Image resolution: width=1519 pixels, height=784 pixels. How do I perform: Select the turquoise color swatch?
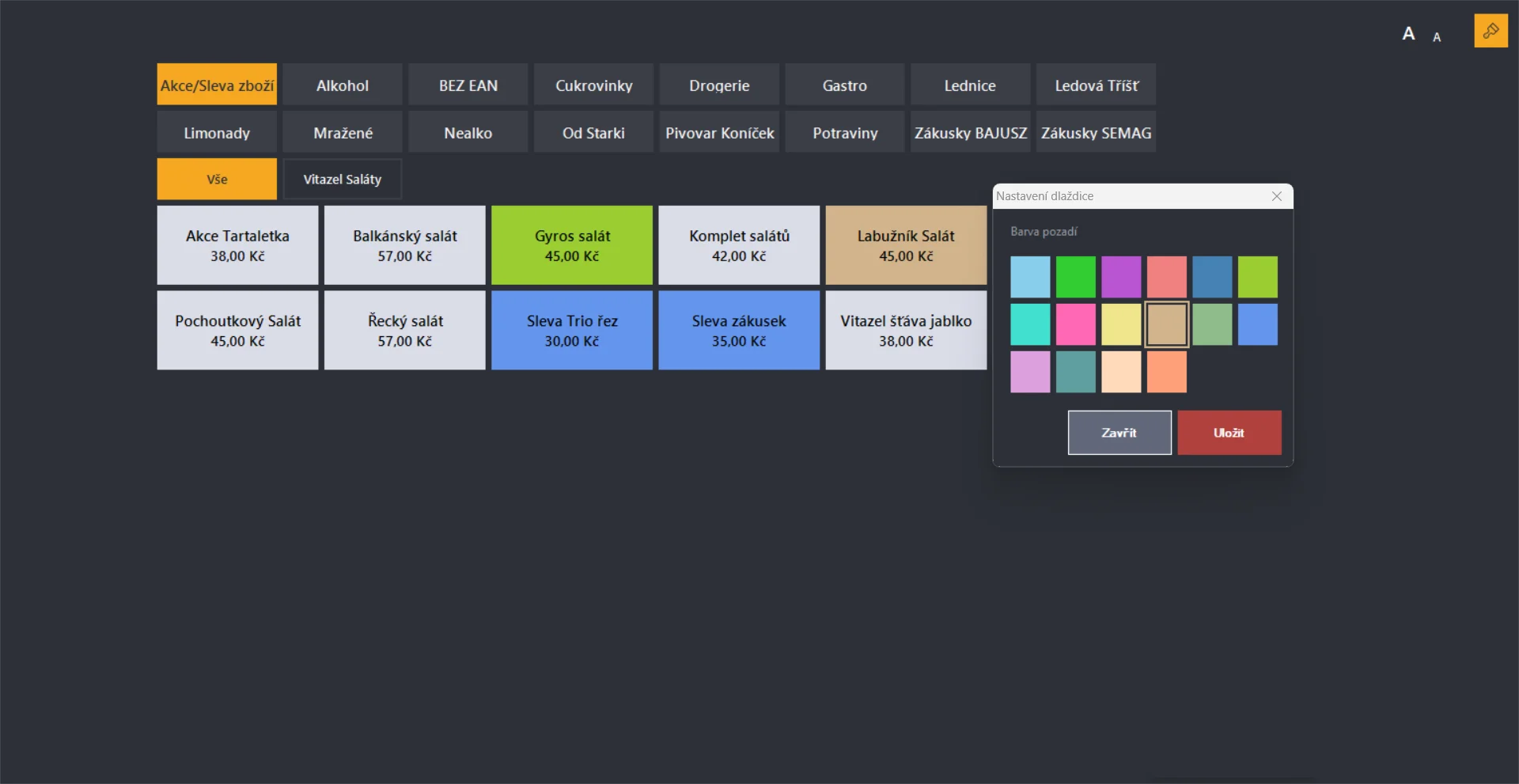point(1030,324)
